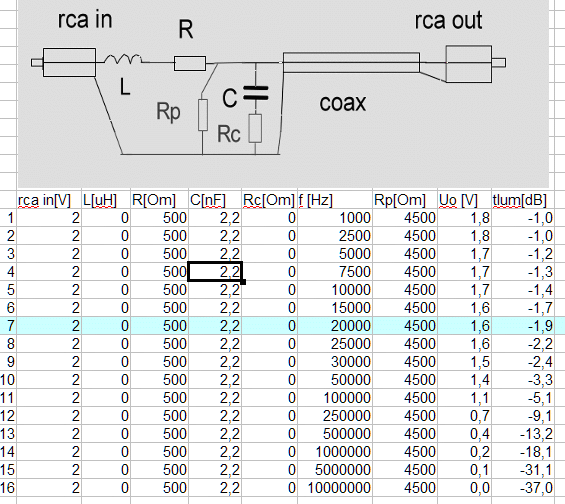Screen dimensions: 565x504
Task: Select the row number 16 label cell
Action: coord(8,488)
